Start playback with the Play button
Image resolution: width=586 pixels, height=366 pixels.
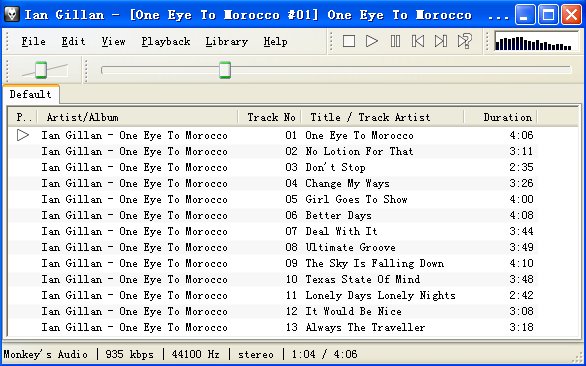click(371, 41)
